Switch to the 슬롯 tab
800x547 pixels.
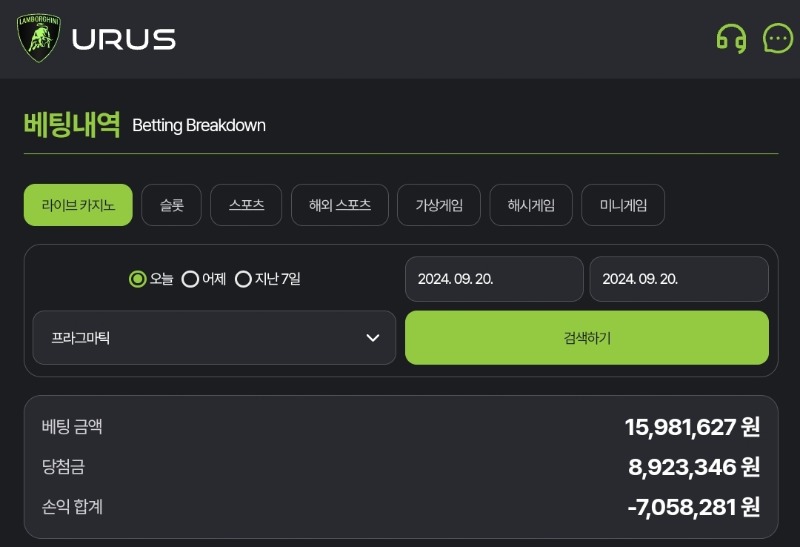[171, 205]
